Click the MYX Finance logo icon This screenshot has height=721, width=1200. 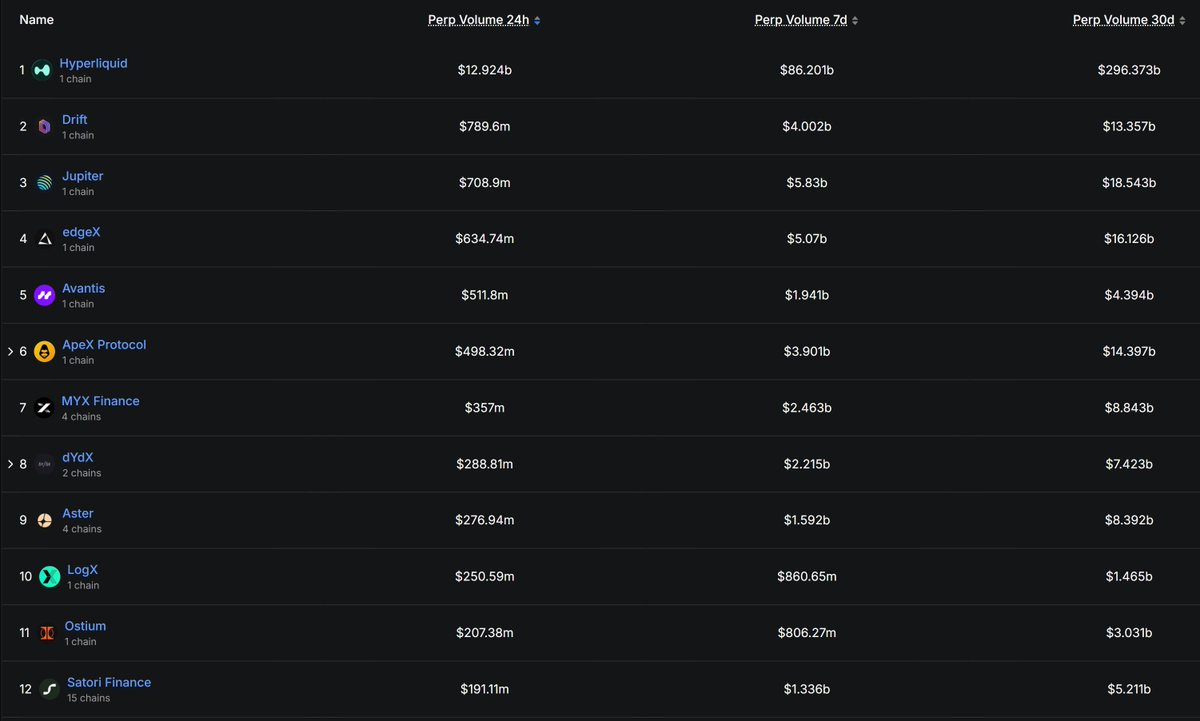point(44,408)
